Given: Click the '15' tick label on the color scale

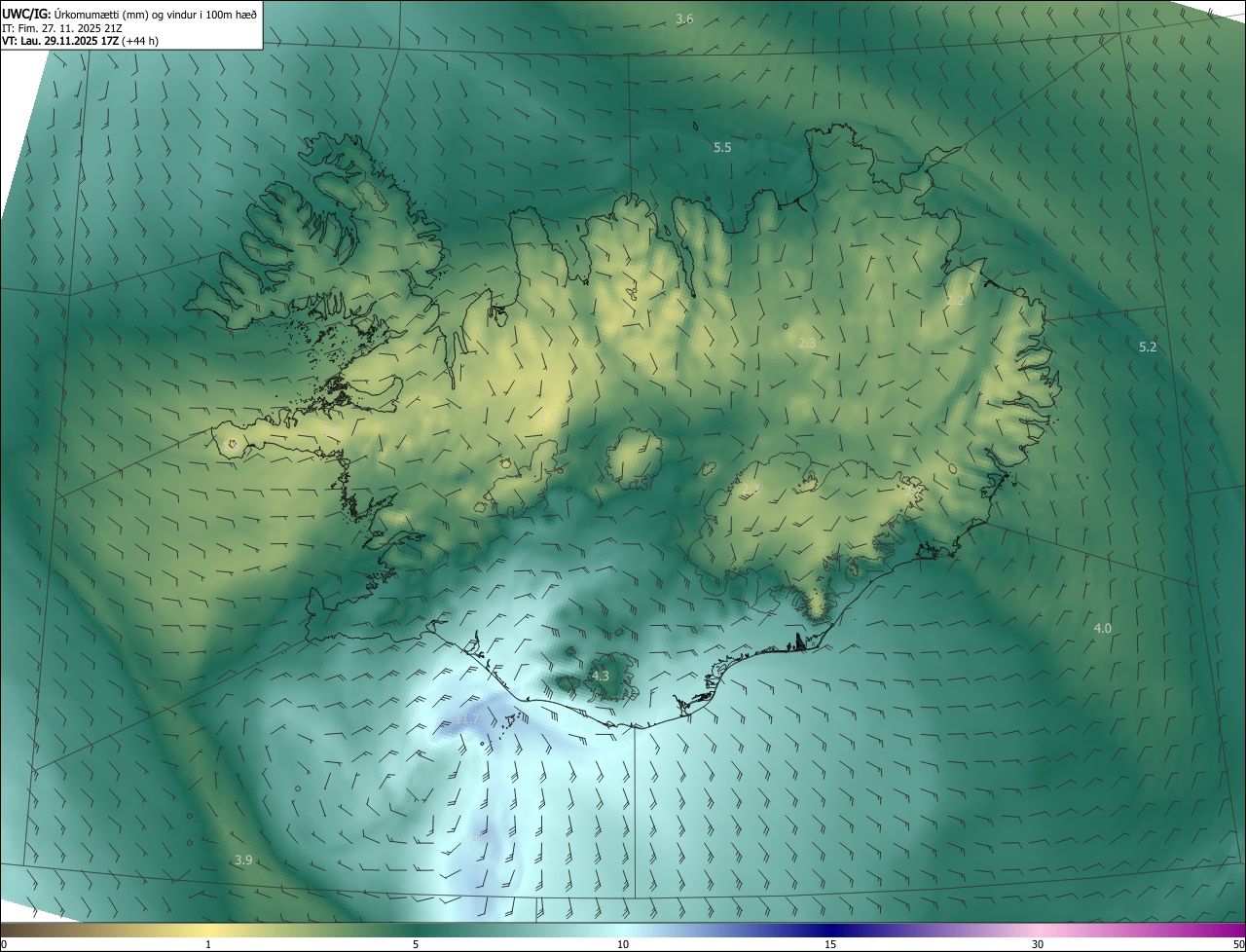Looking at the screenshot, I should (x=830, y=944).
